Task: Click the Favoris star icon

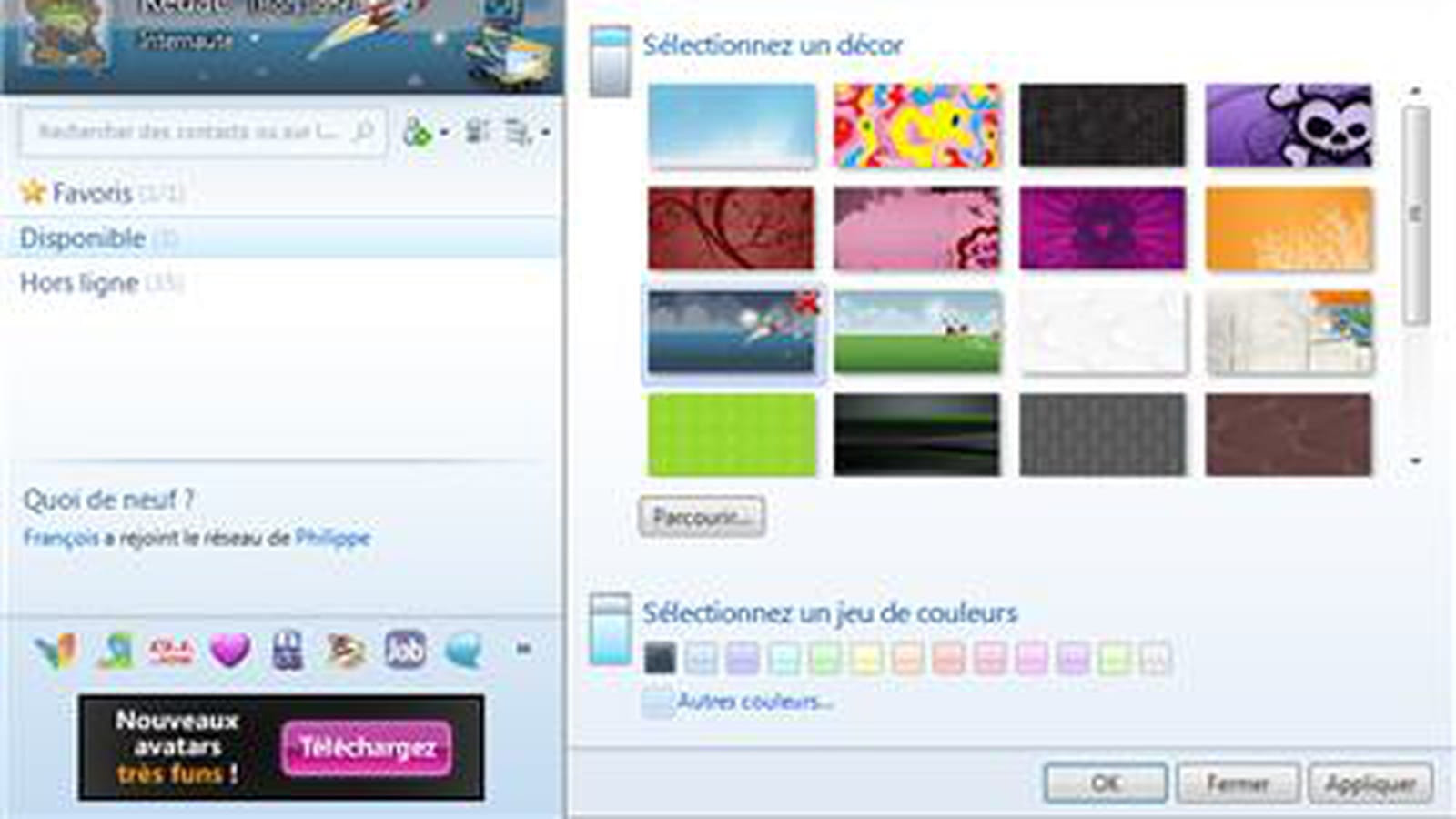Action: click(x=33, y=192)
